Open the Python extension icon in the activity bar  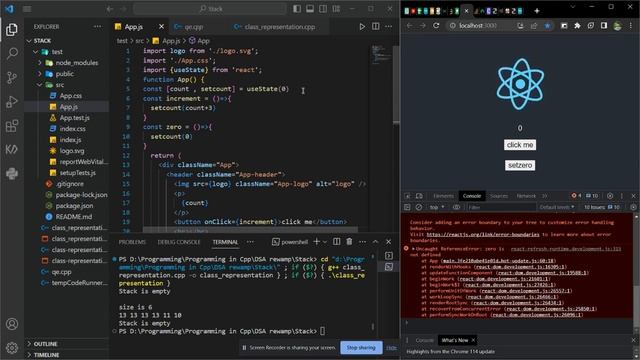tap(12, 173)
